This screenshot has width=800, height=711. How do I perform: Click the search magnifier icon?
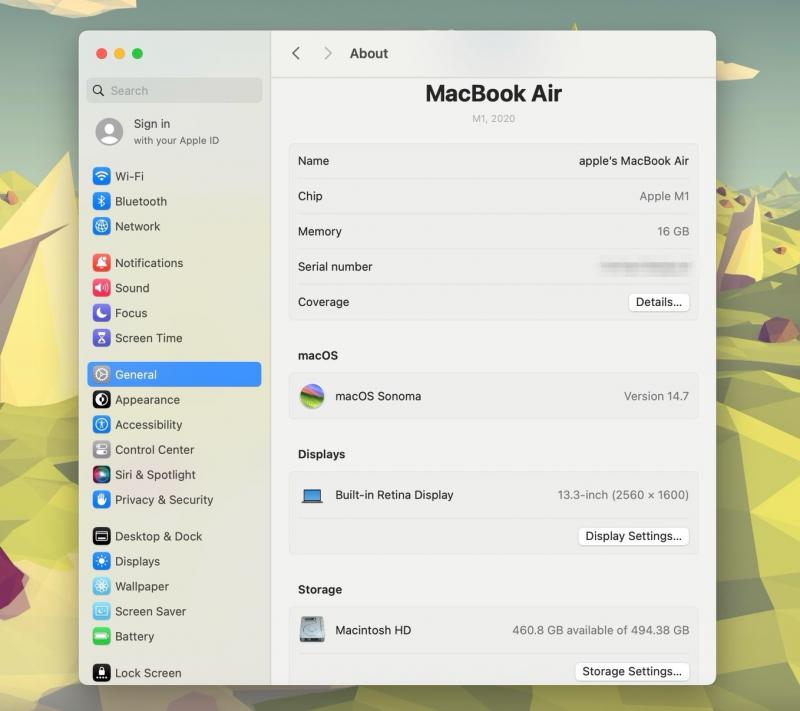pyautogui.click(x=98, y=90)
